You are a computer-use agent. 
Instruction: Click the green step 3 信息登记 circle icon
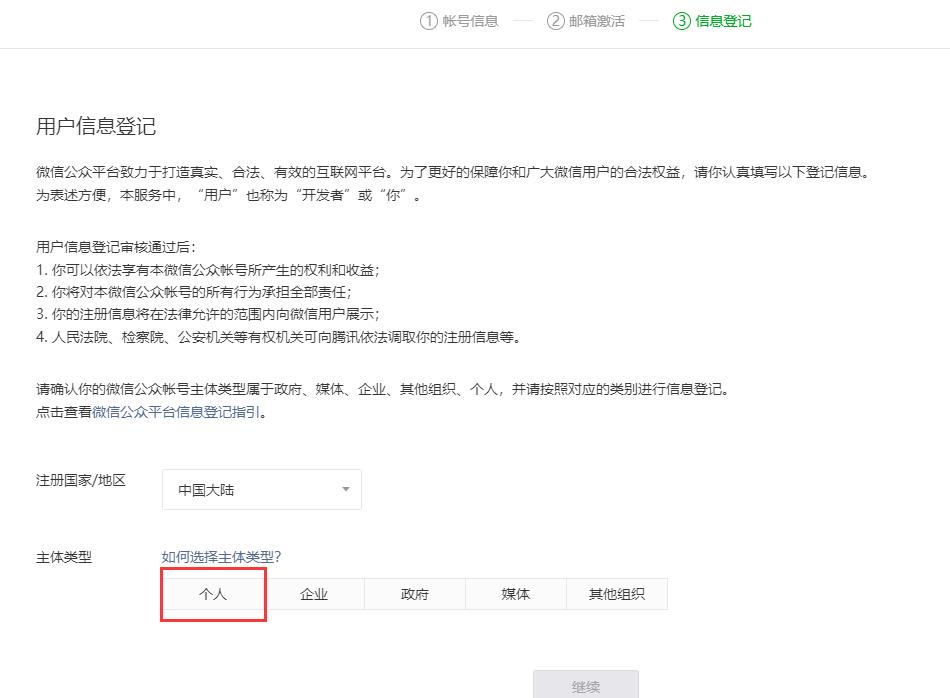pos(681,21)
